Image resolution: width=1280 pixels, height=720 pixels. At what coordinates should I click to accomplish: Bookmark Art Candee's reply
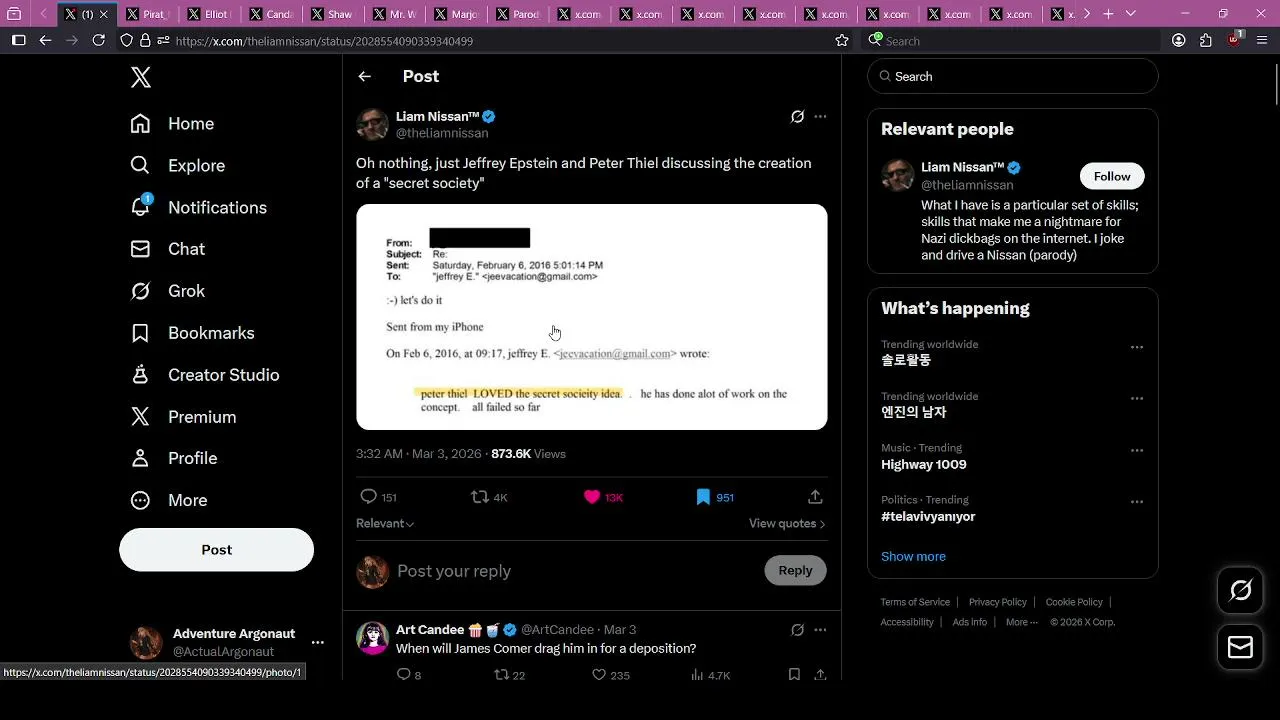pos(794,675)
